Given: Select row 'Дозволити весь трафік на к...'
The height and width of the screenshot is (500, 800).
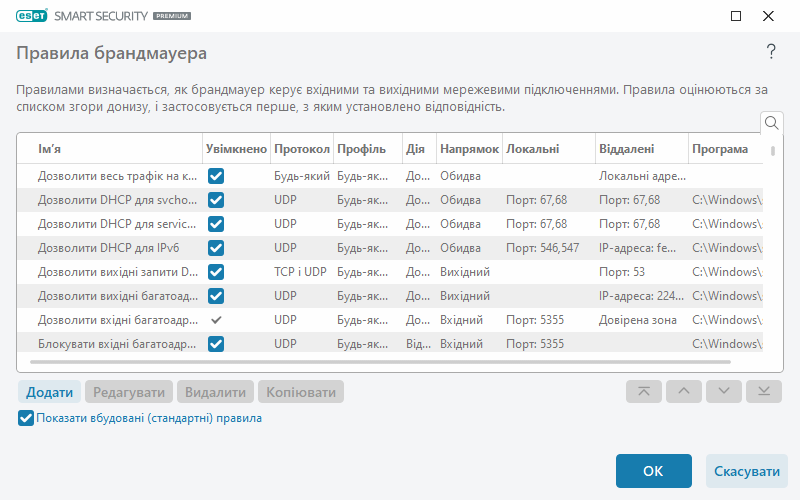Looking at the screenshot, I should [390, 176].
